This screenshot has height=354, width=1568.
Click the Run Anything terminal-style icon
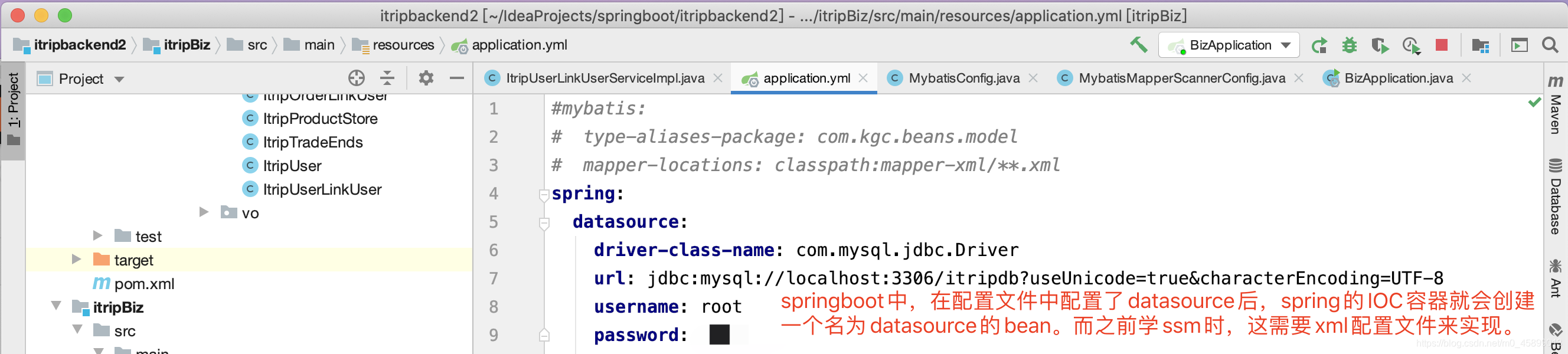[x=1520, y=45]
